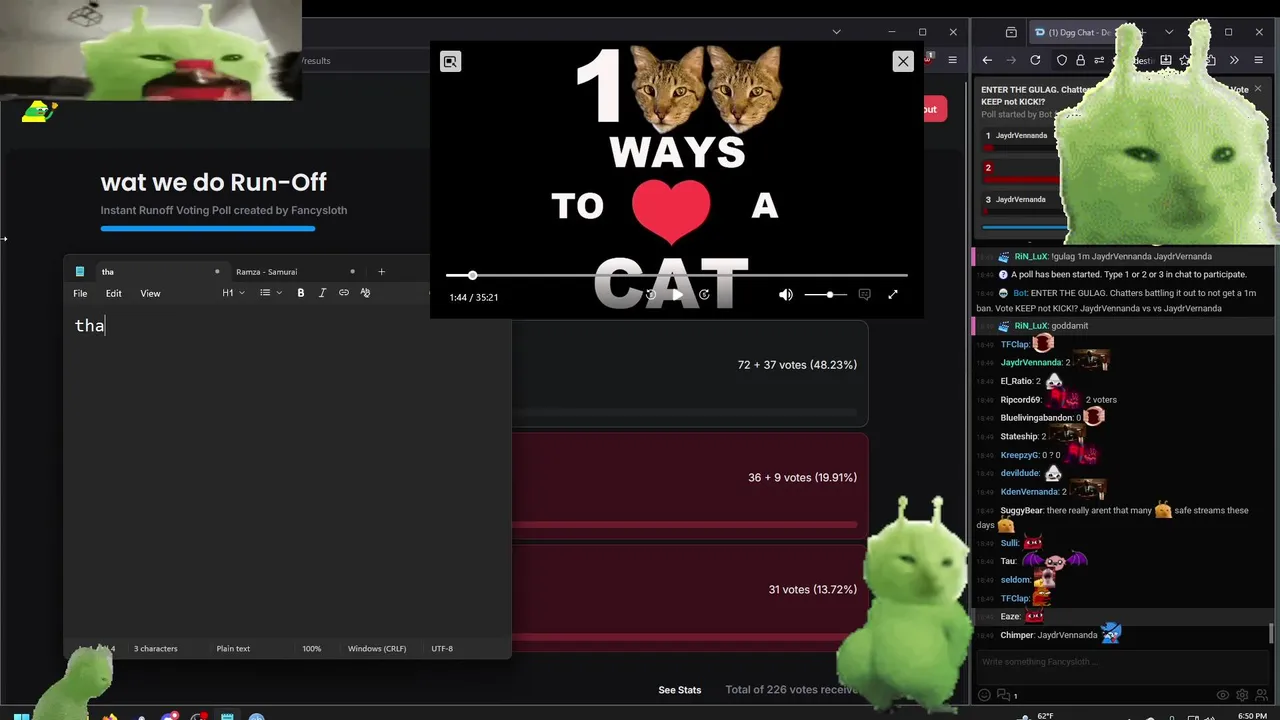
Task: Open the 100% zoom status entry
Action: click(312, 649)
